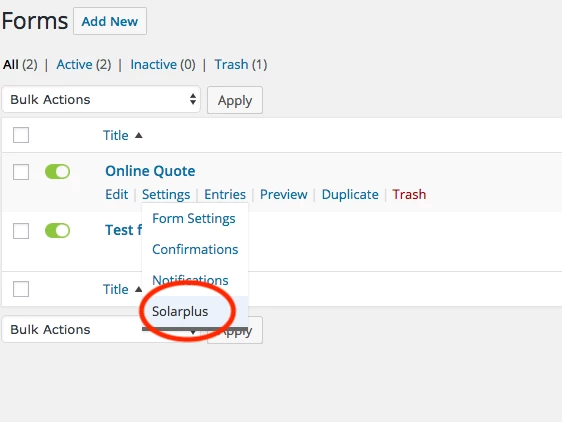Check the Online Quote row checkbox
562x422 pixels.
[x=21, y=172]
